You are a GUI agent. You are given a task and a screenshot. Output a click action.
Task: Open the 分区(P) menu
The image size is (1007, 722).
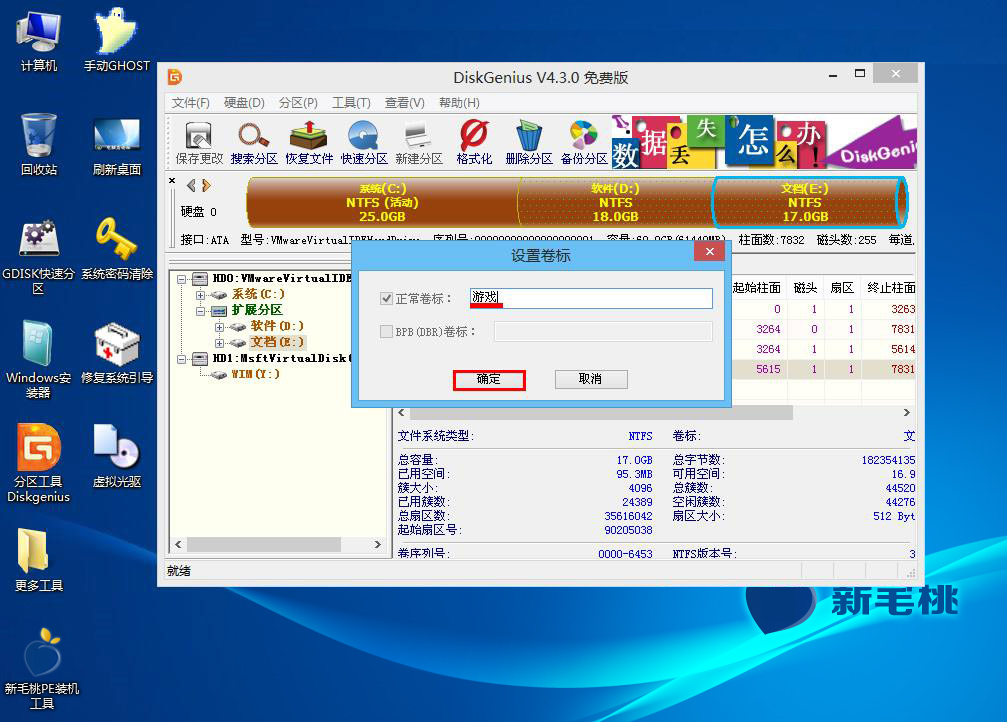pyautogui.click(x=298, y=103)
